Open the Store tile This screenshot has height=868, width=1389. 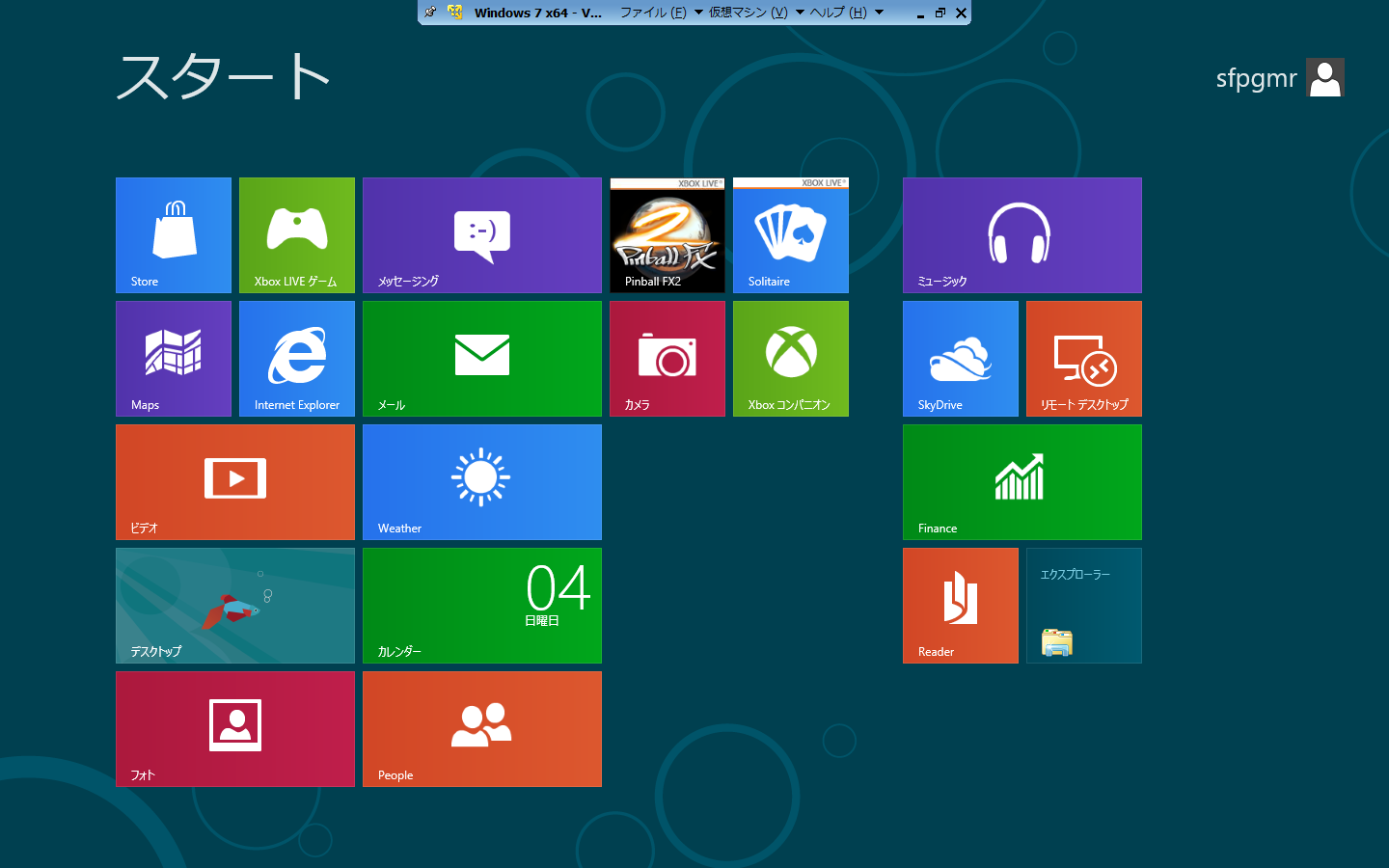click(x=174, y=235)
